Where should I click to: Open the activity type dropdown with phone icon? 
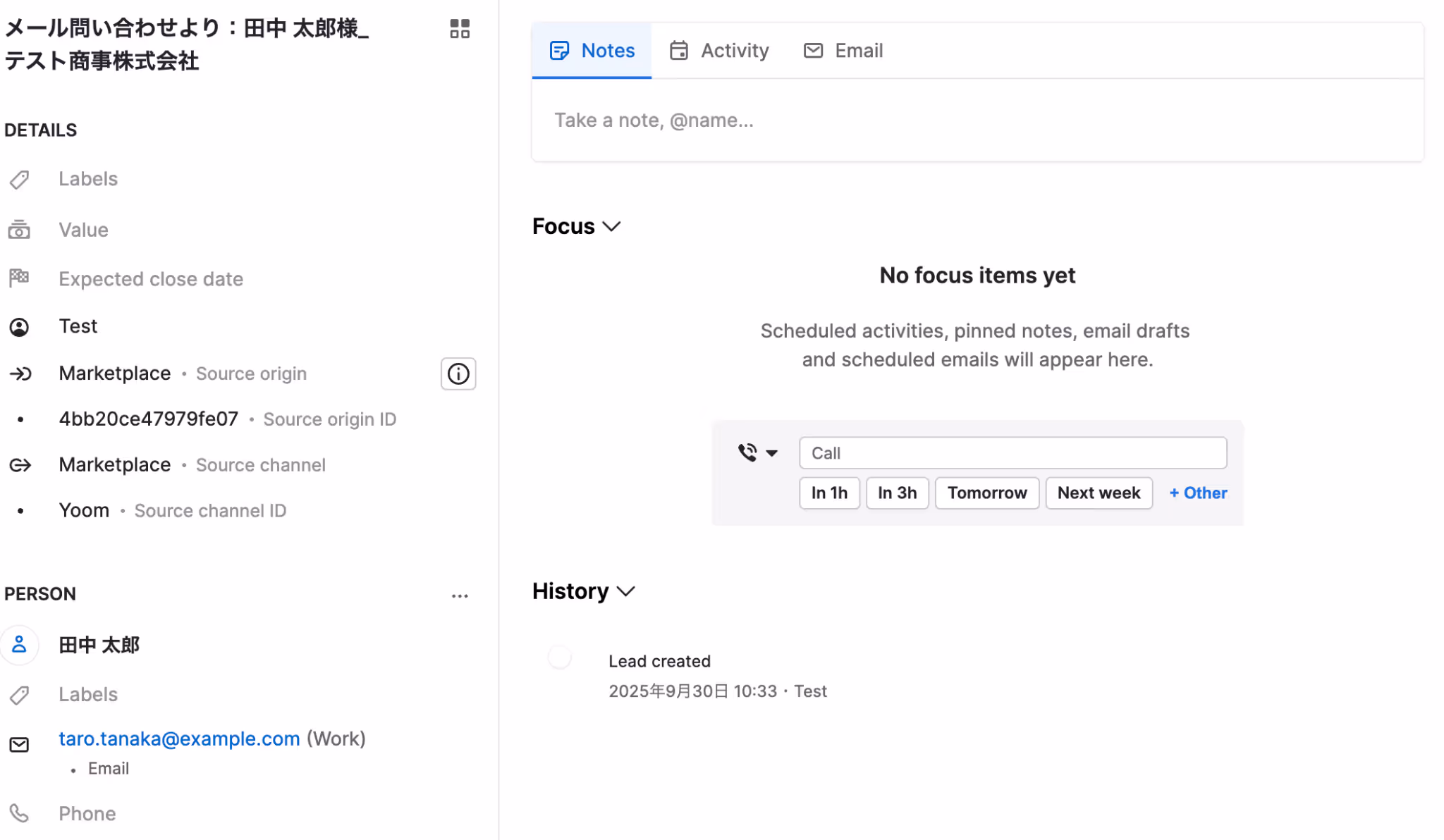coord(757,452)
